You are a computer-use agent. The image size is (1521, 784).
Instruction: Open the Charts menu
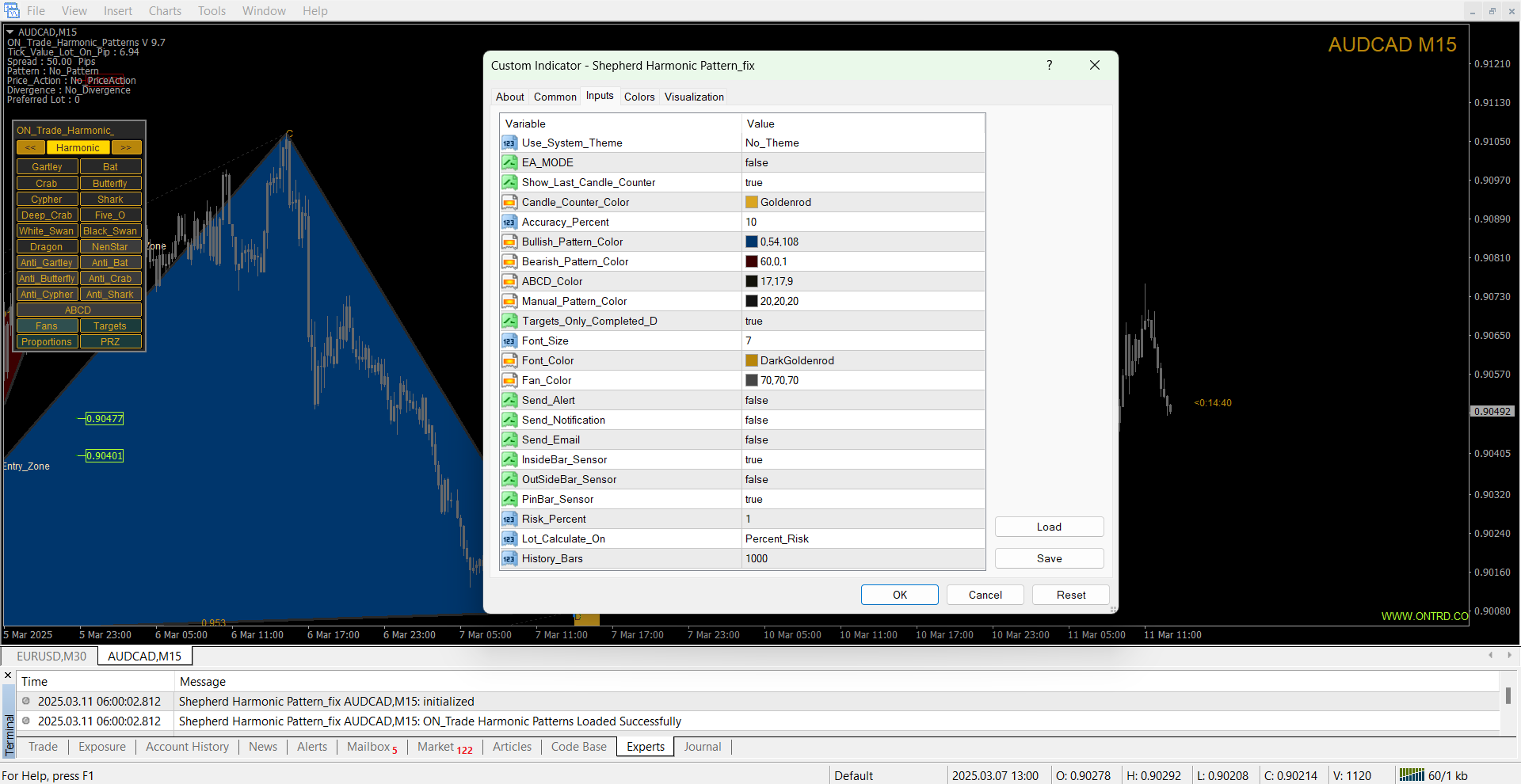tap(165, 11)
